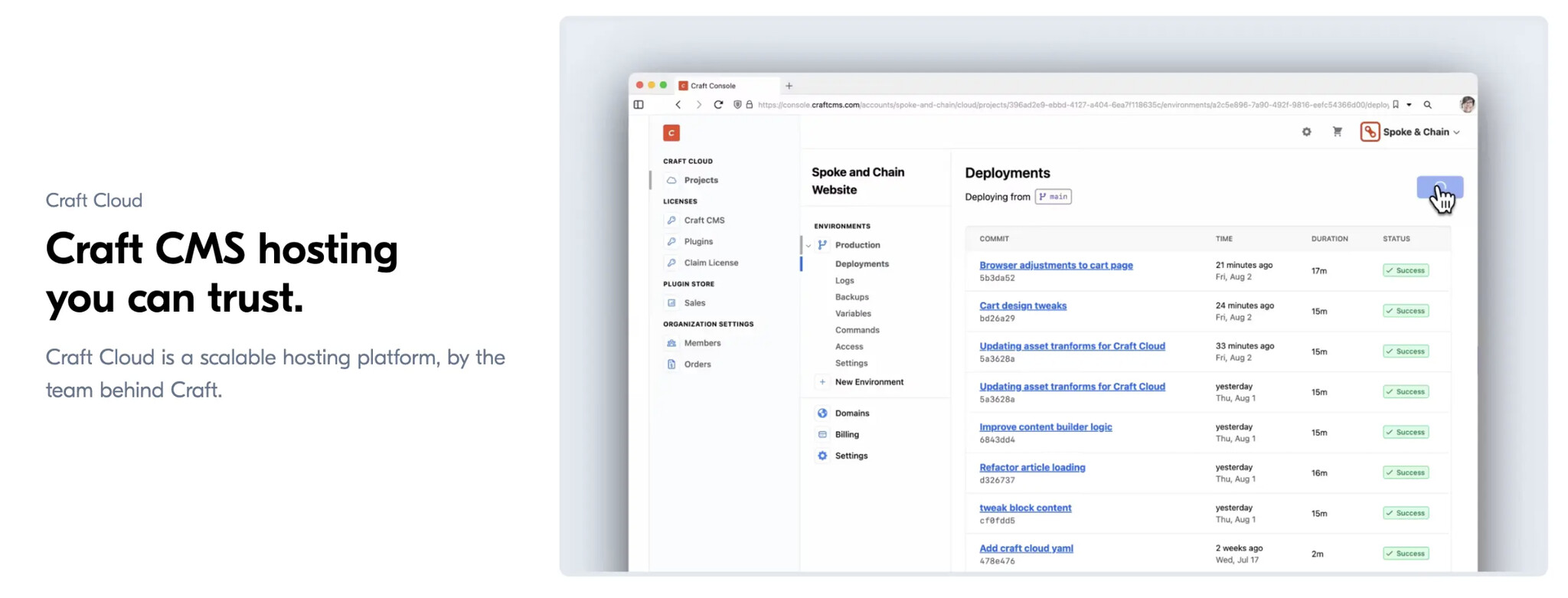Screen dimensions: 1568x598
Task: Click the document icon beside Orders
Action: click(x=671, y=364)
